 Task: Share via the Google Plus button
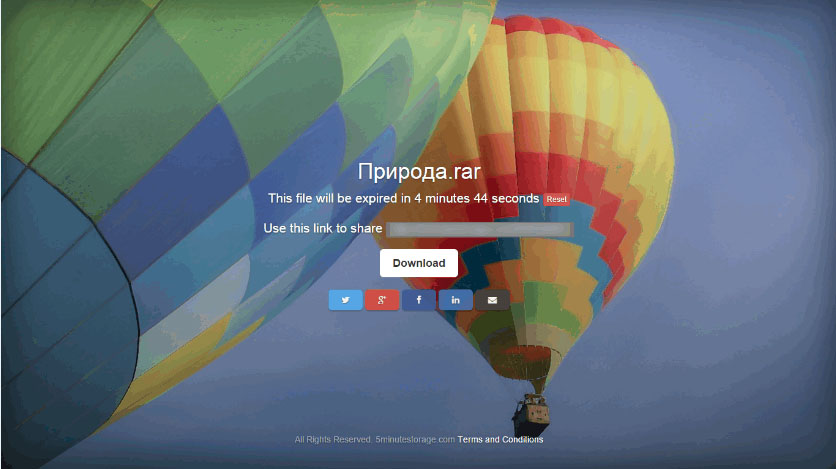tap(382, 300)
